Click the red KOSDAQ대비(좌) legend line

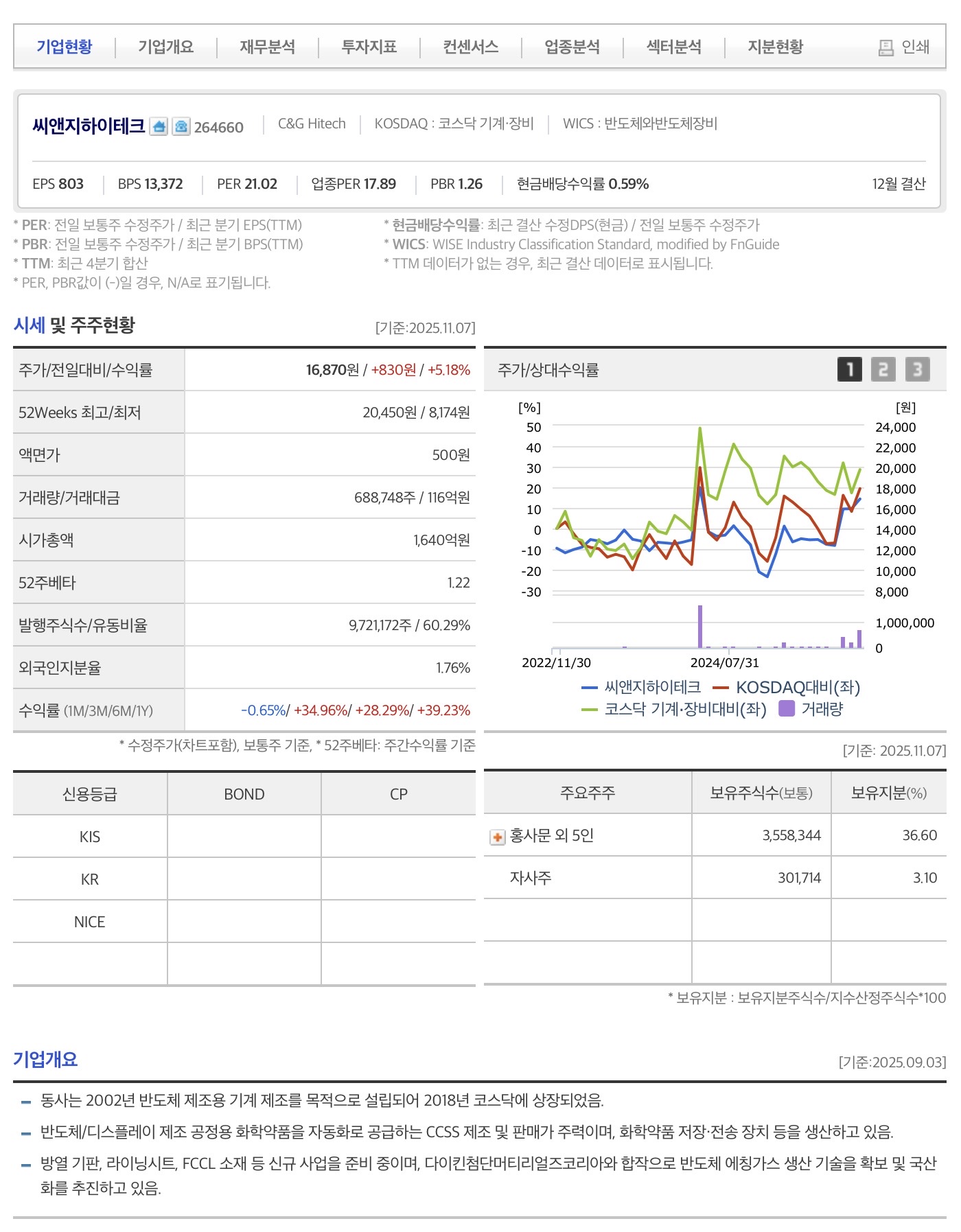point(721,688)
